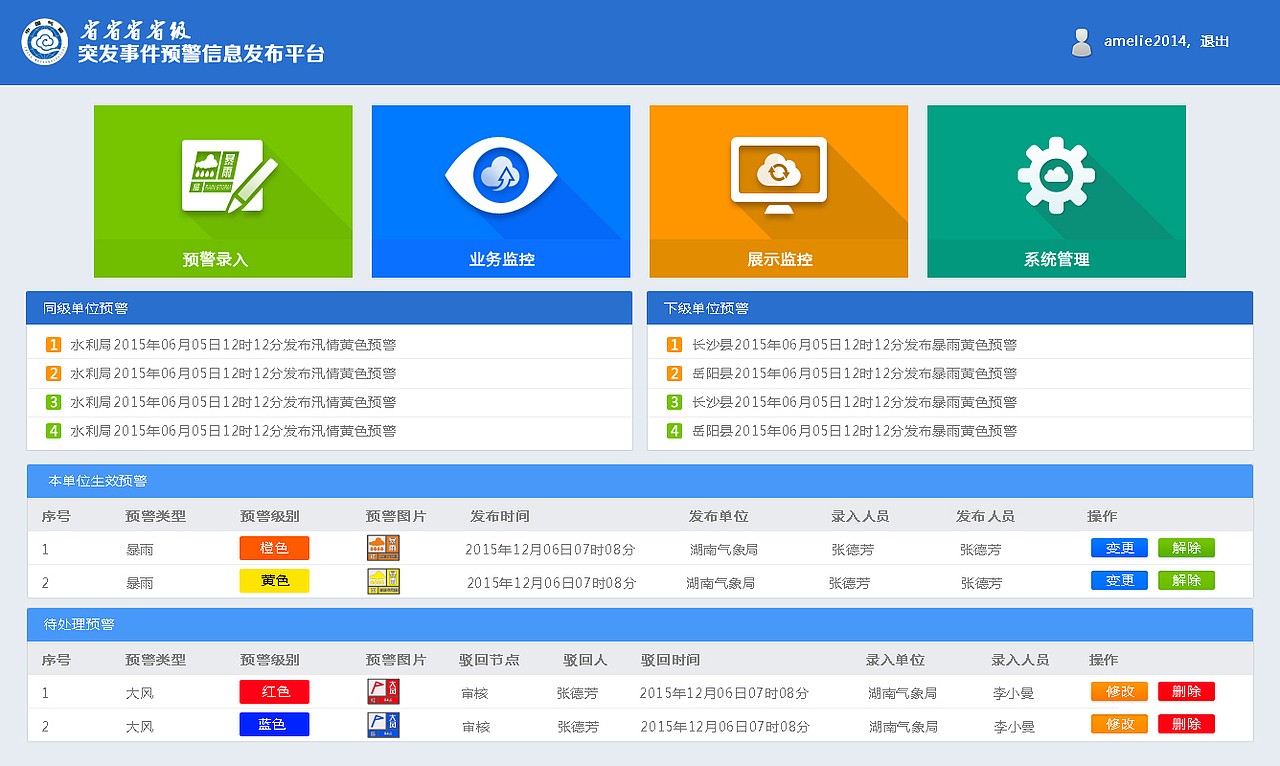Image resolution: width=1280 pixels, height=766 pixels.
Task: Open the 展示监控 display monitoring module
Action: [x=778, y=190]
